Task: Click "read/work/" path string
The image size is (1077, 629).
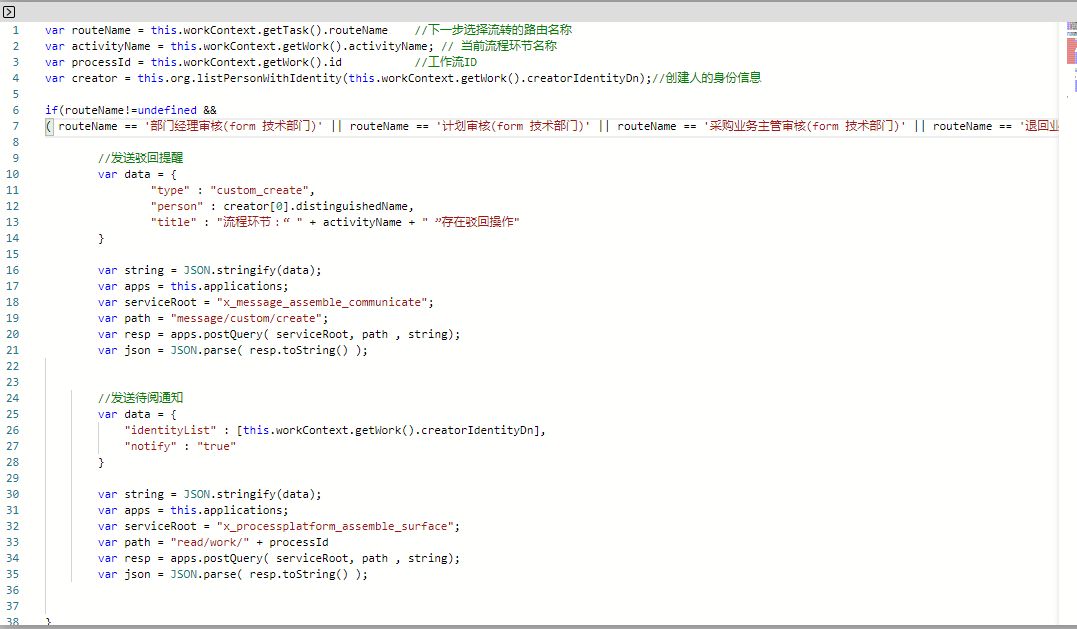Action: point(210,542)
